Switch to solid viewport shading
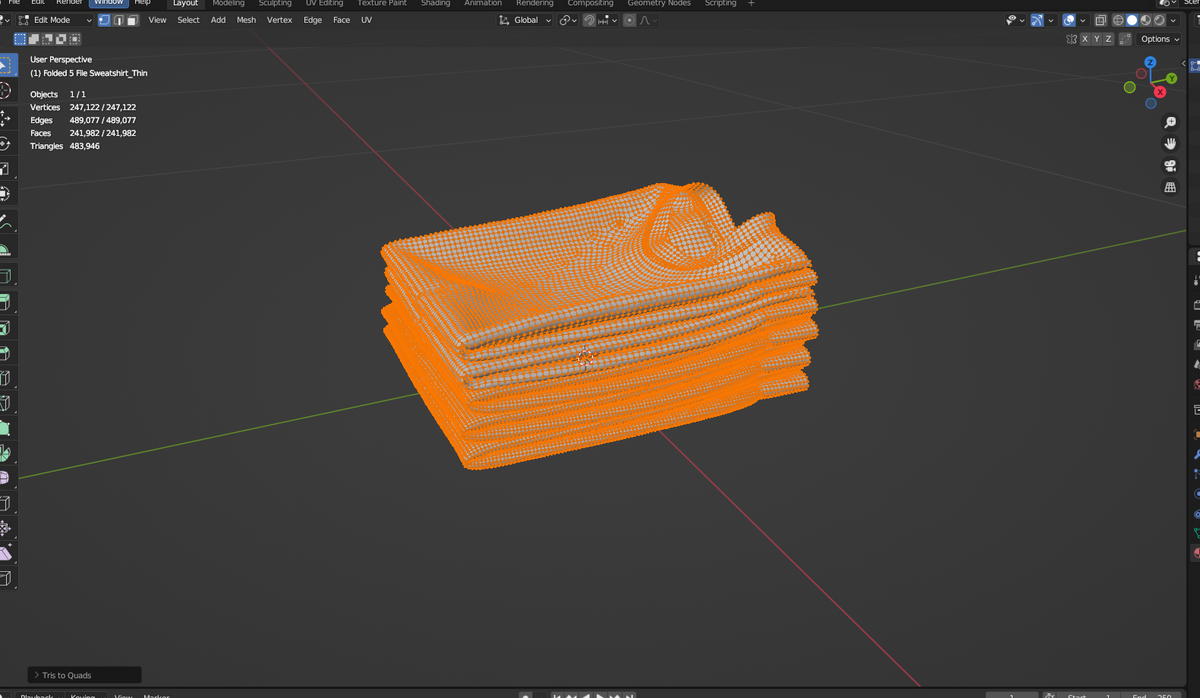 (x=1132, y=20)
